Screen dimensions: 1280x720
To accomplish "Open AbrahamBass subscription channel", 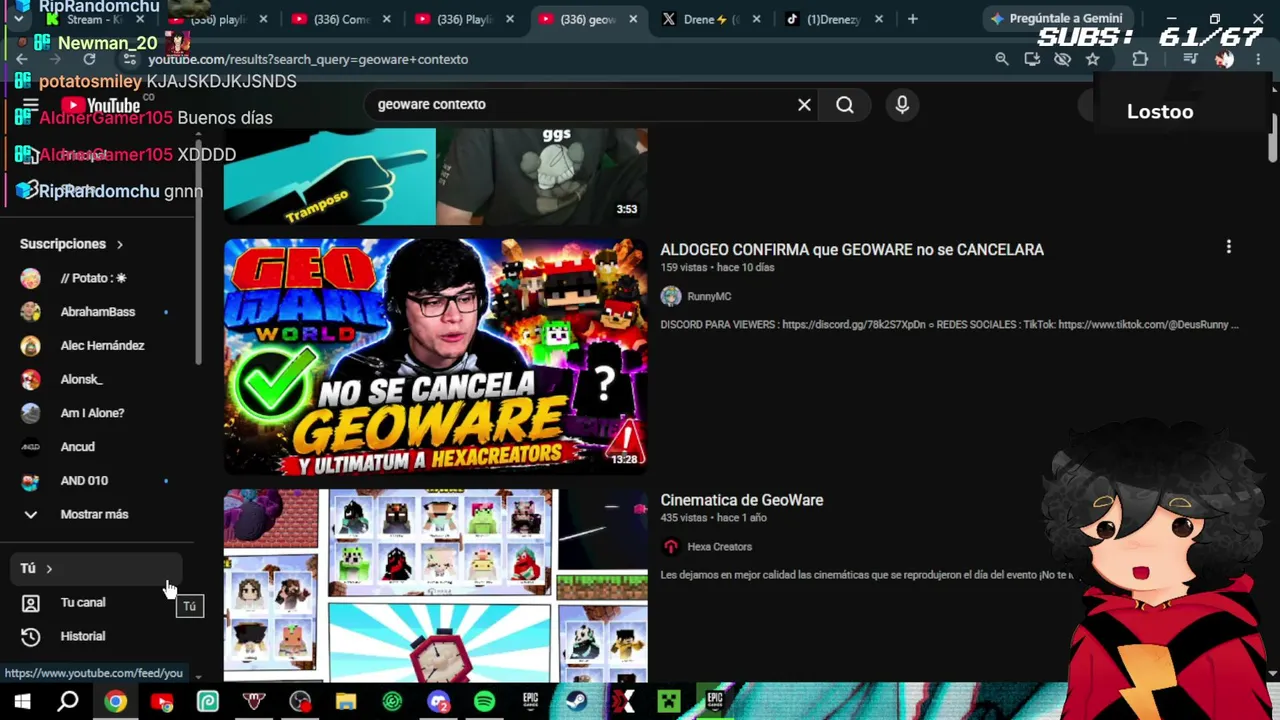I will click(x=96, y=312).
